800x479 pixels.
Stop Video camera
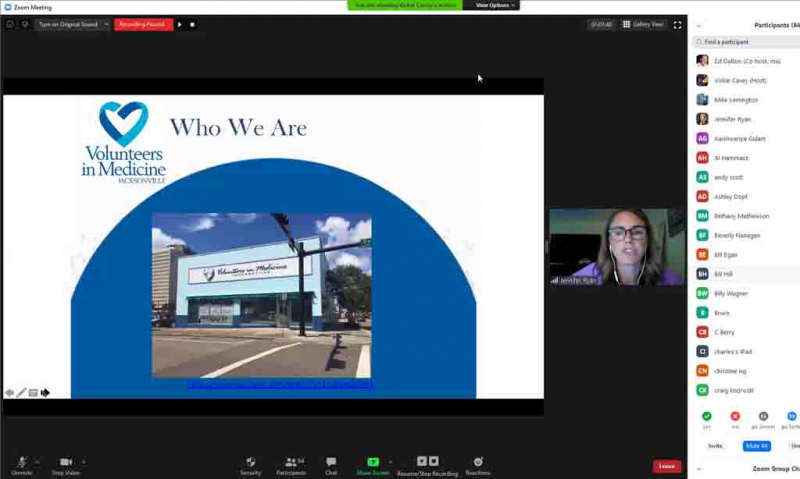(66, 466)
